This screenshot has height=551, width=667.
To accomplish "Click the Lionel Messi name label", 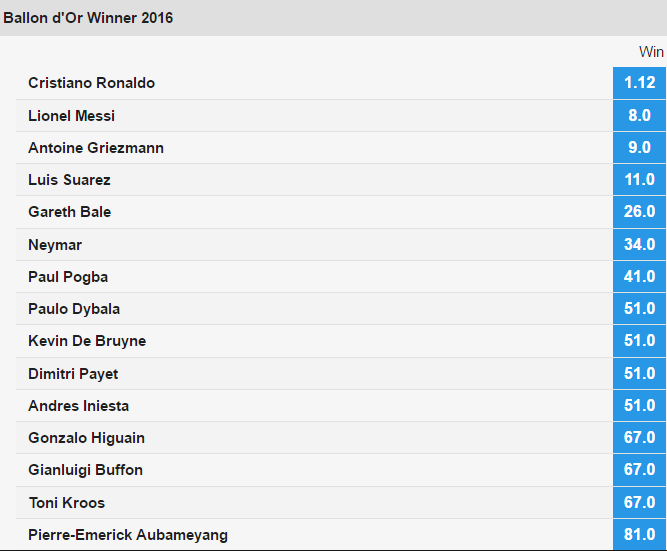I will (x=71, y=116).
